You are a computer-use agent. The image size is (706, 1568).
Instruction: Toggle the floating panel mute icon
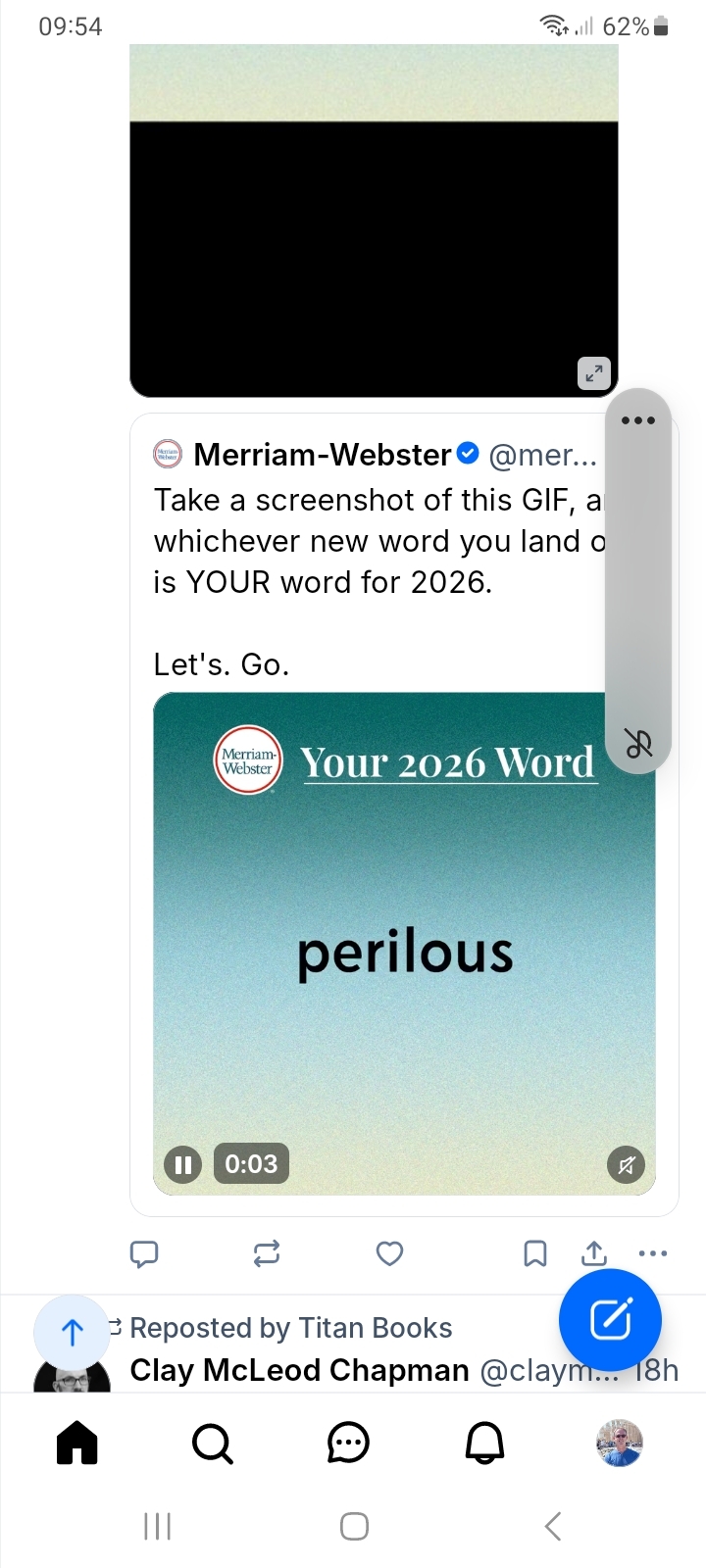tap(638, 744)
